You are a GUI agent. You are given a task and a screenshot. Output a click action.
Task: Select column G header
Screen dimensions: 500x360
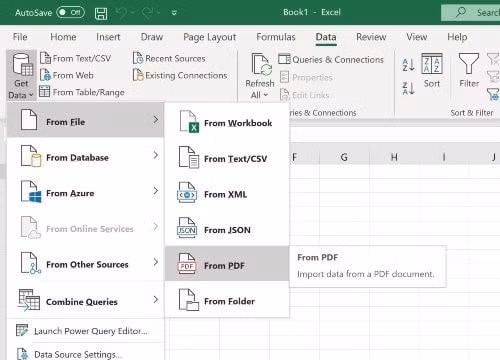(344, 157)
